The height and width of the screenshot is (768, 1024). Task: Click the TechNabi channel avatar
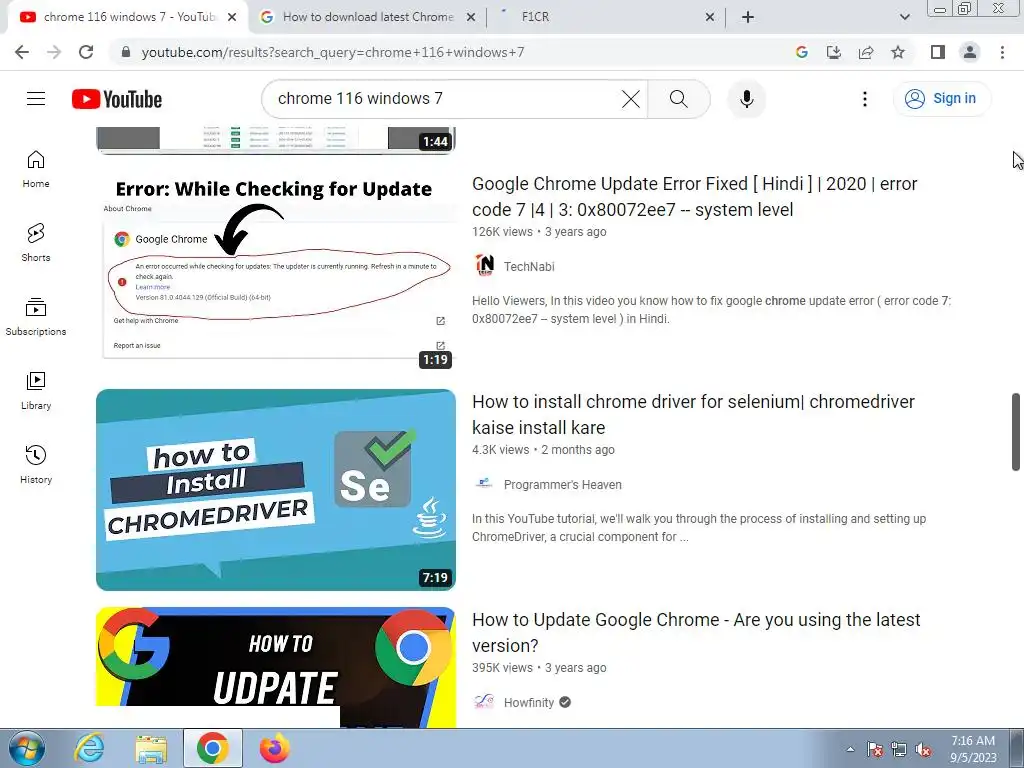485,265
